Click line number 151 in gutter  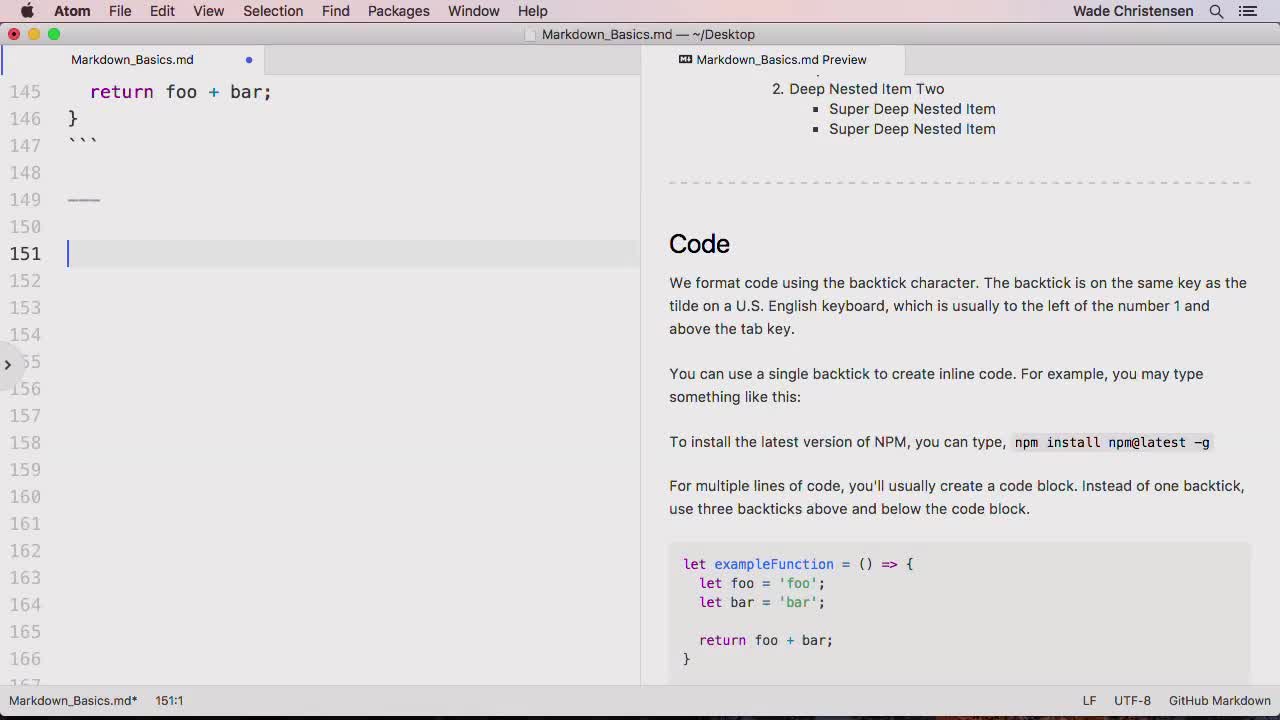(25, 254)
